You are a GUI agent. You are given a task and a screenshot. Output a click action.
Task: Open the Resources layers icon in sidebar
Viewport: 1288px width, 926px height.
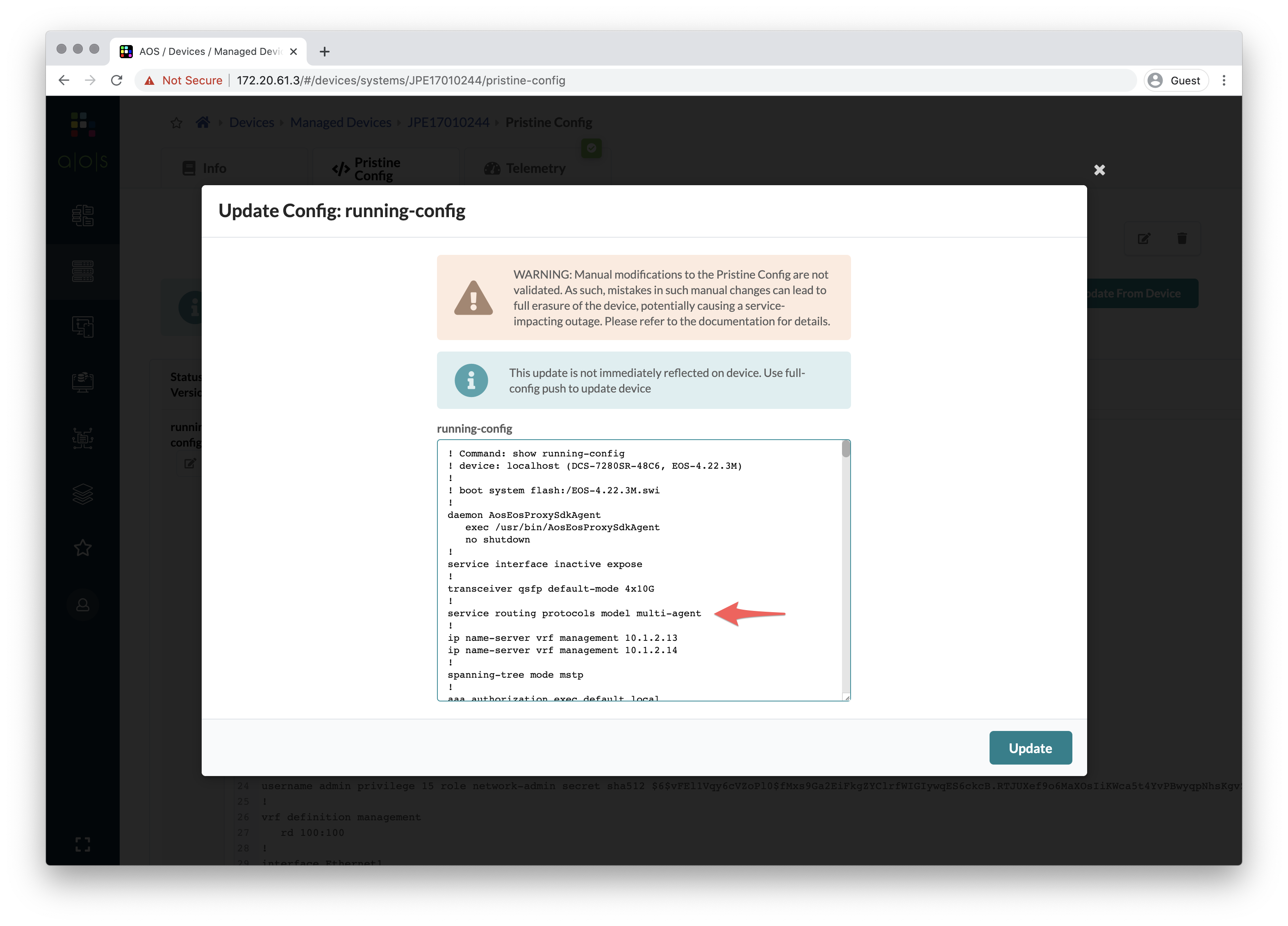(x=84, y=493)
